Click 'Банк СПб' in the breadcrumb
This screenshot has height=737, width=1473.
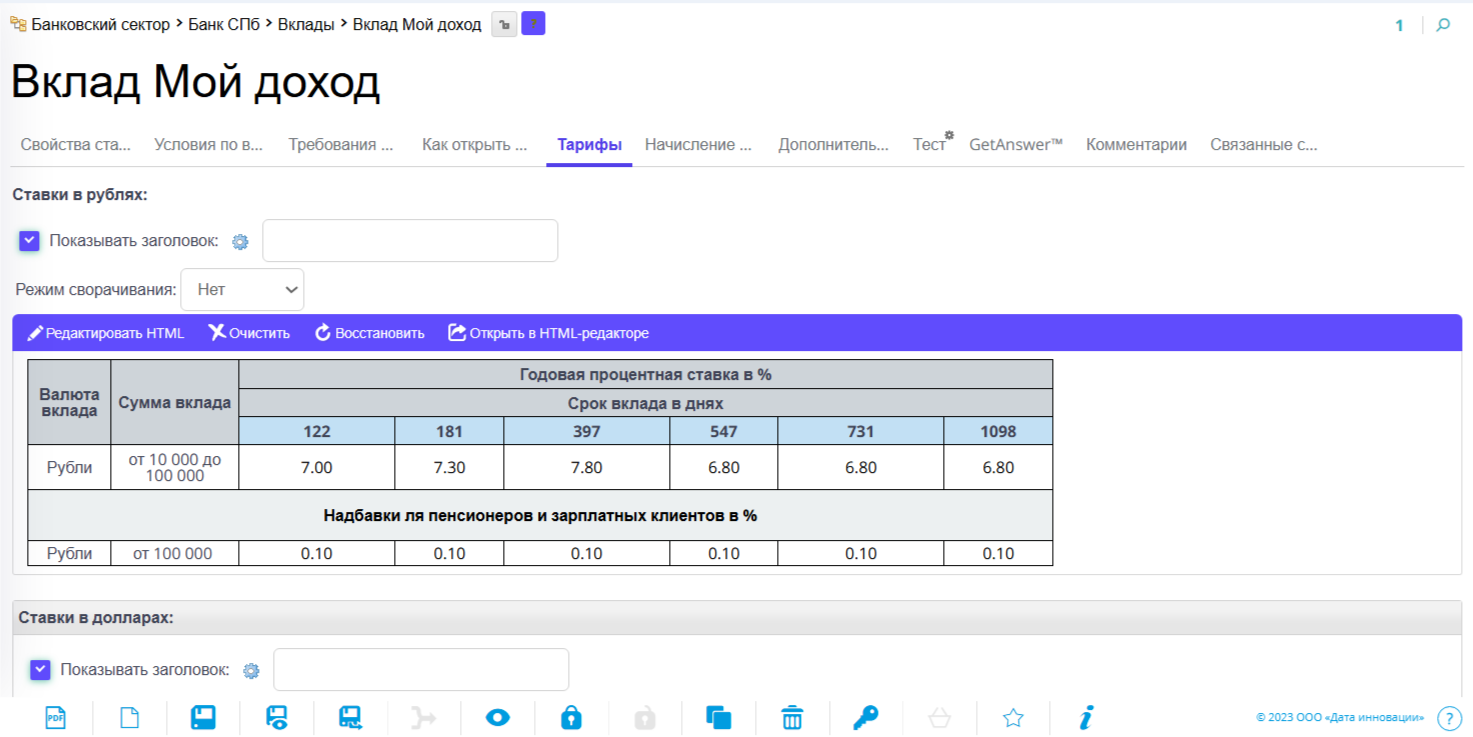[224, 25]
